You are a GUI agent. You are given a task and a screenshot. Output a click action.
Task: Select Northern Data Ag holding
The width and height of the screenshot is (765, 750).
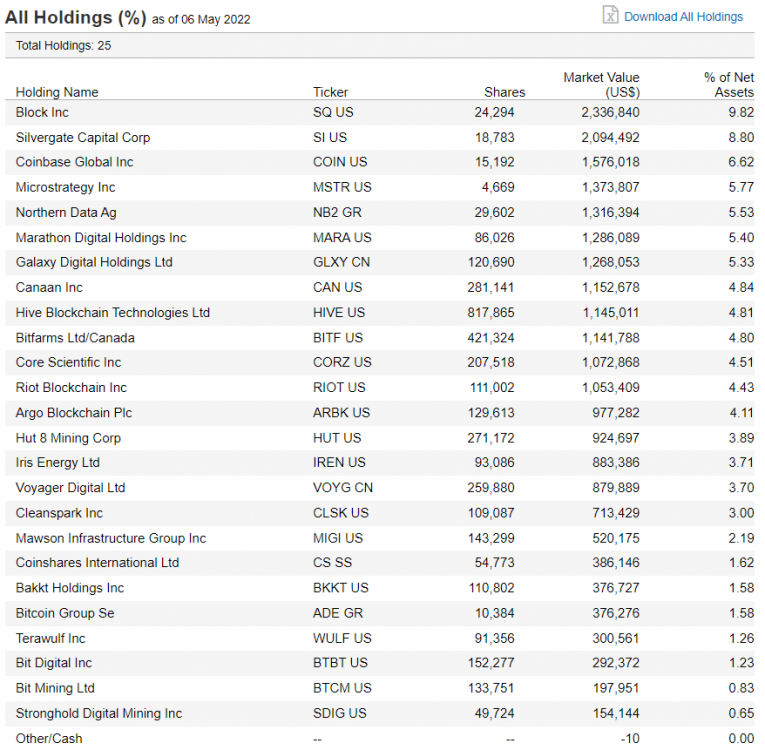click(x=66, y=213)
